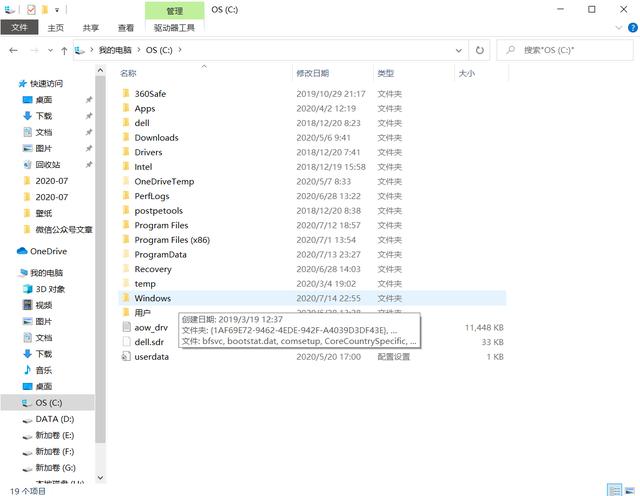
Task: Expand chevron after OS (C:) in address bar
Action: click(x=180, y=50)
